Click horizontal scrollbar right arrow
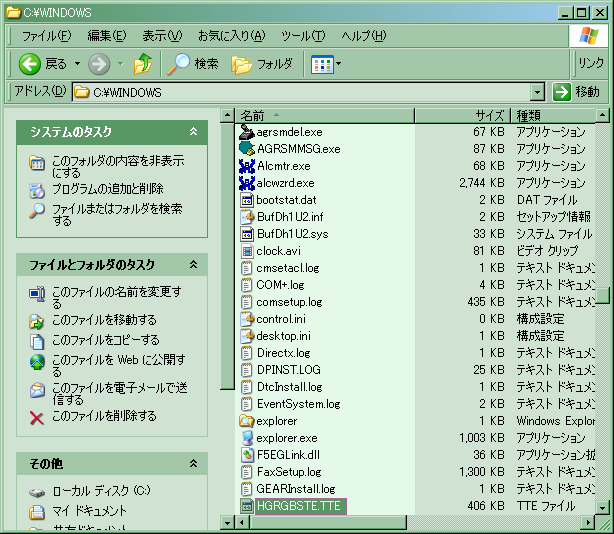Screen dimensions: 614x534 [588, 522]
